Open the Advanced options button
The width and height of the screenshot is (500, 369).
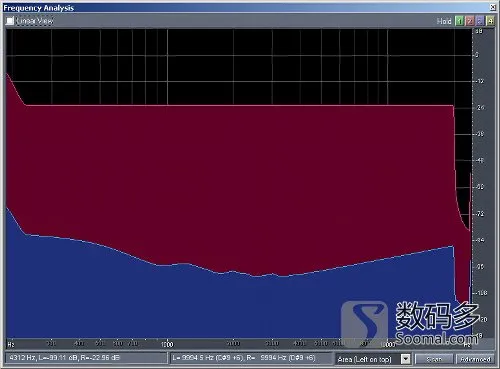coord(475,359)
